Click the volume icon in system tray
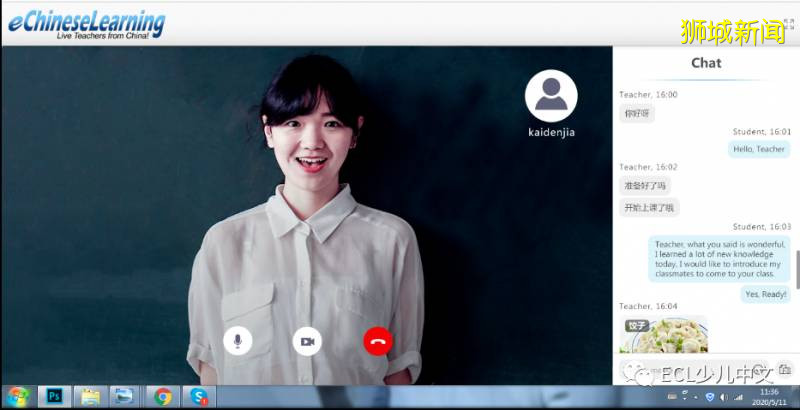800x410 pixels. pos(724,397)
